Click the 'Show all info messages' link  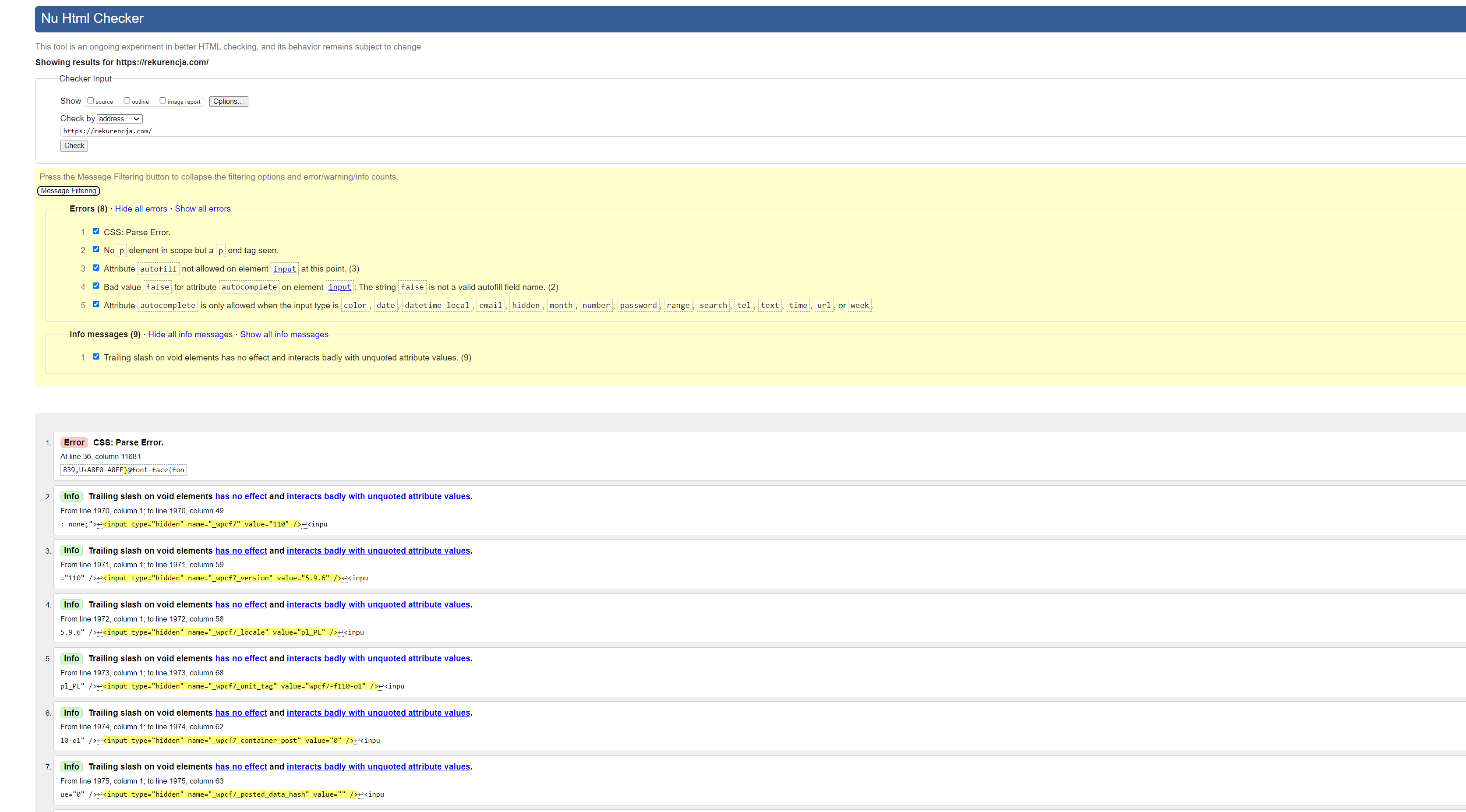click(284, 335)
